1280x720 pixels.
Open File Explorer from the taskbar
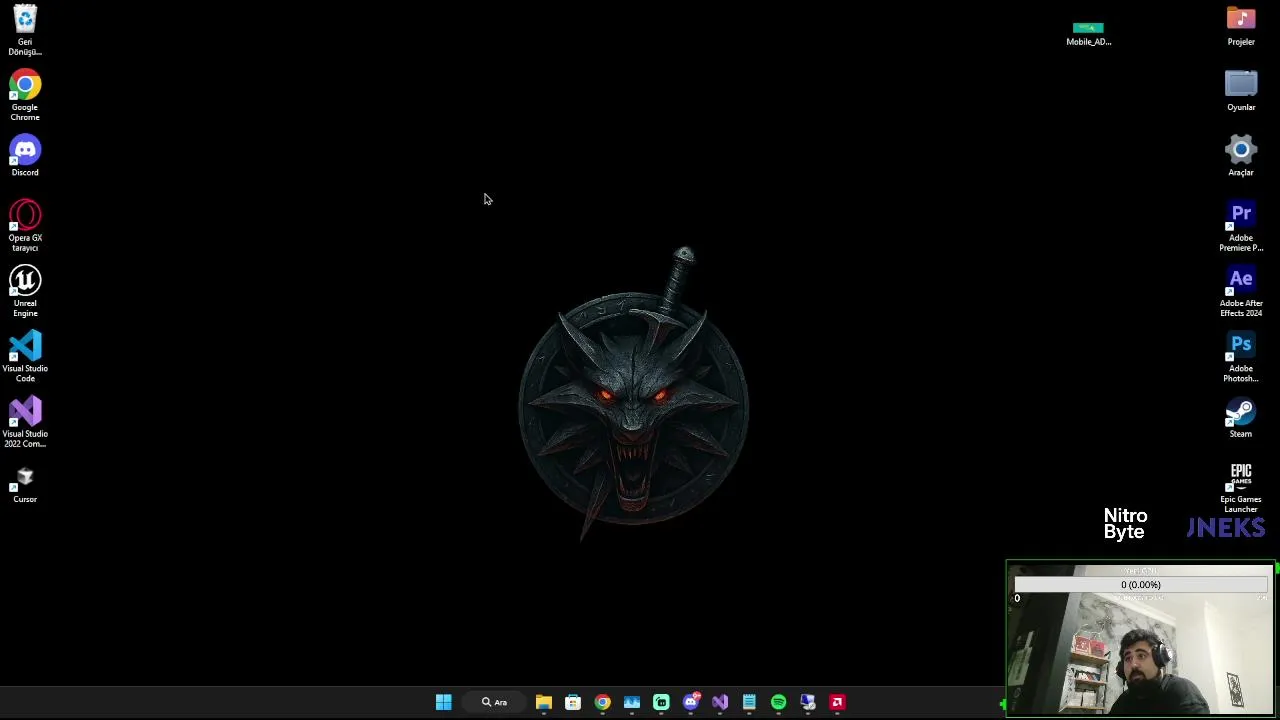click(x=543, y=702)
